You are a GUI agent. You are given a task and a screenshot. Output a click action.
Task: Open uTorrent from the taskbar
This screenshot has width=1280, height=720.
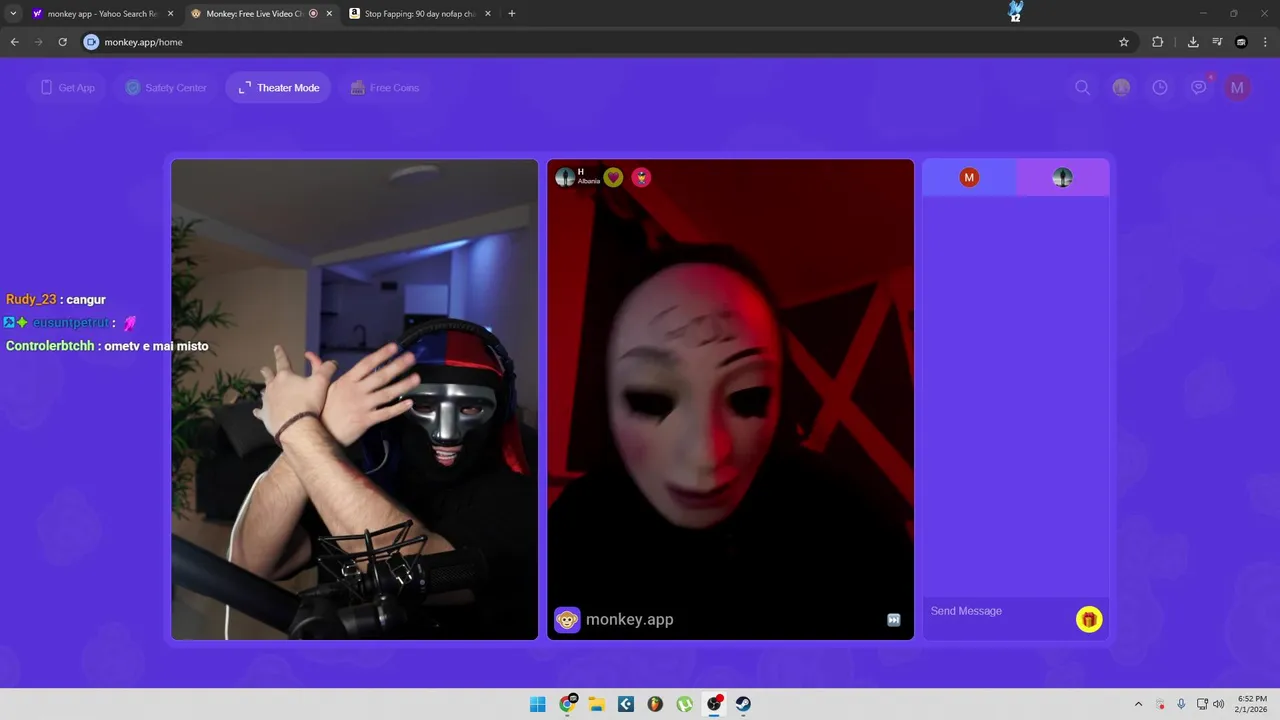[685, 704]
